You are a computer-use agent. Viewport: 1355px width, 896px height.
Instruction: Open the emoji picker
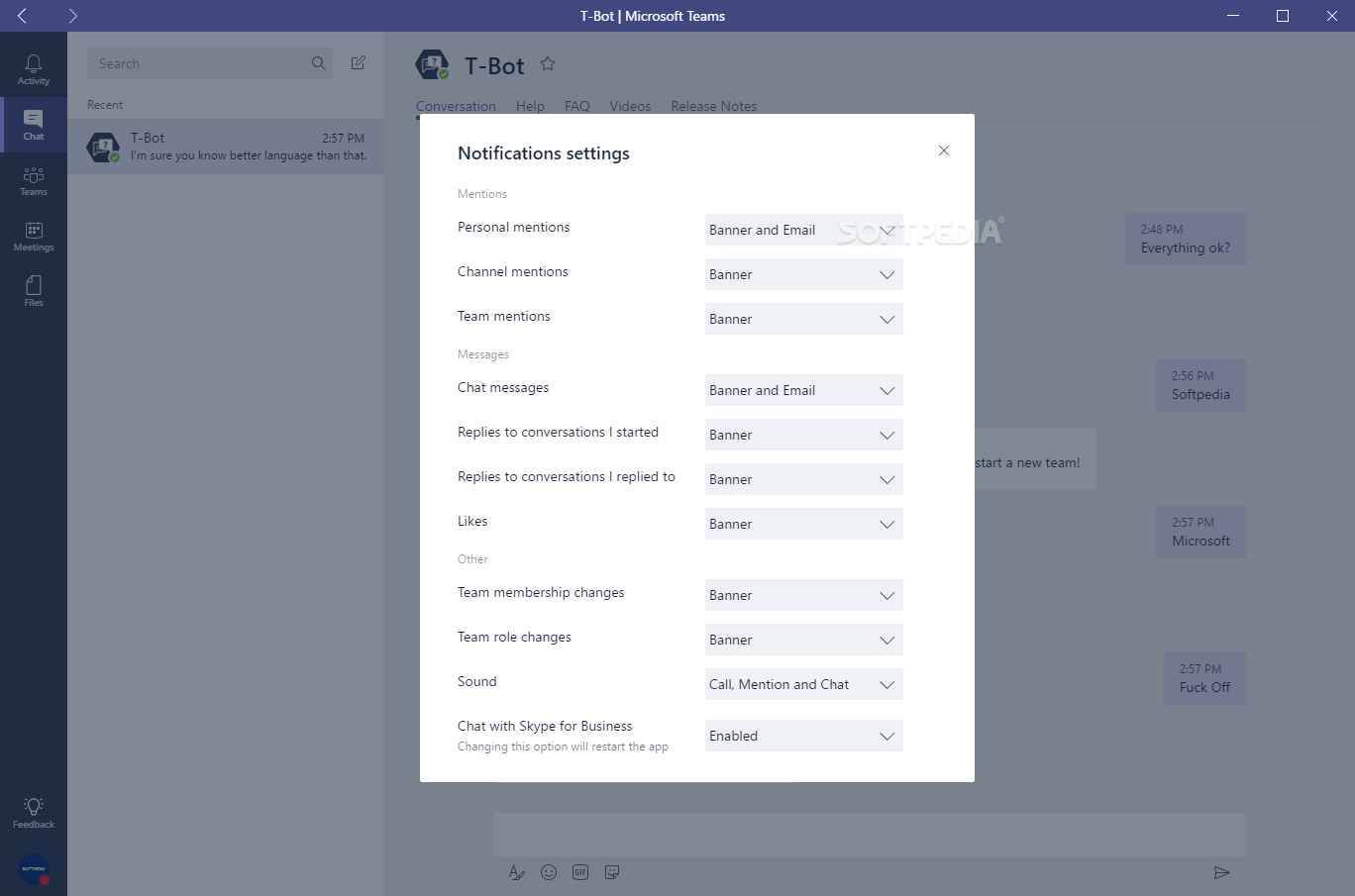(549, 872)
